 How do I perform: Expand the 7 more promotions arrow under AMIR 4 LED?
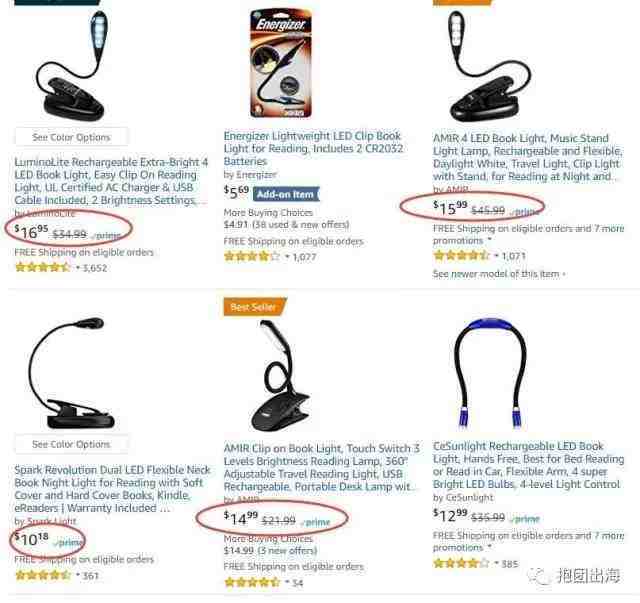click(489, 240)
